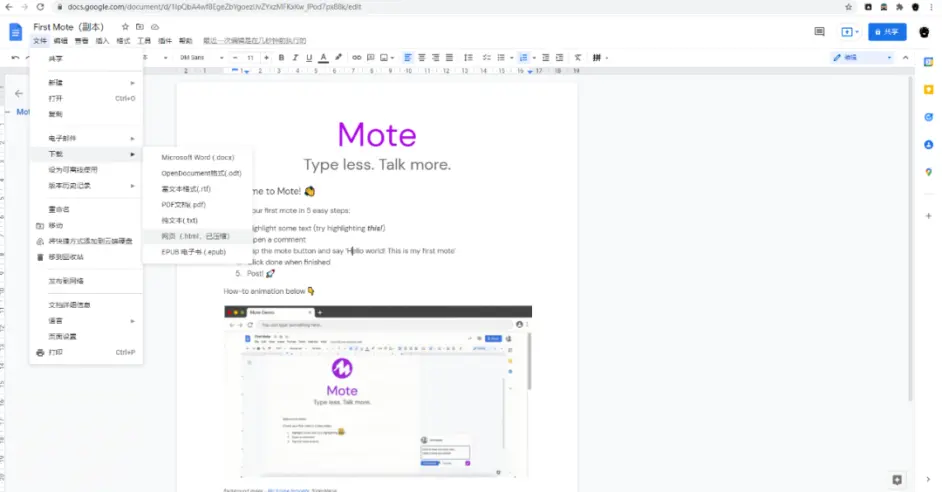The width and height of the screenshot is (942, 492).
Task: Toggle the numbered list
Action: pos(523,58)
